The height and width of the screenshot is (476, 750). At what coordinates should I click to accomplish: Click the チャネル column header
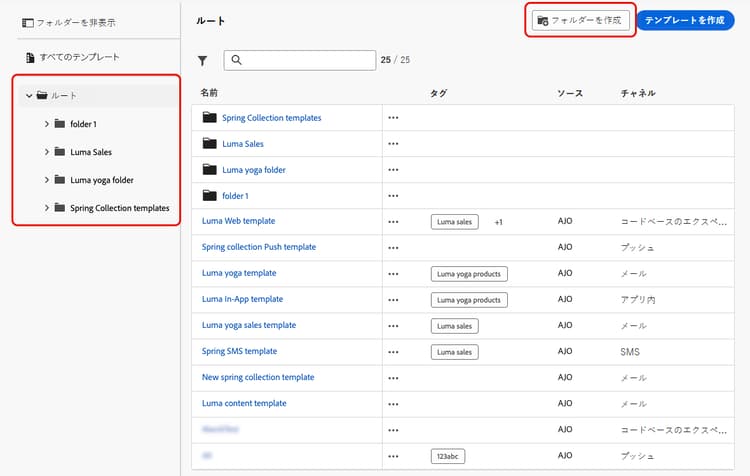tap(638, 93)
